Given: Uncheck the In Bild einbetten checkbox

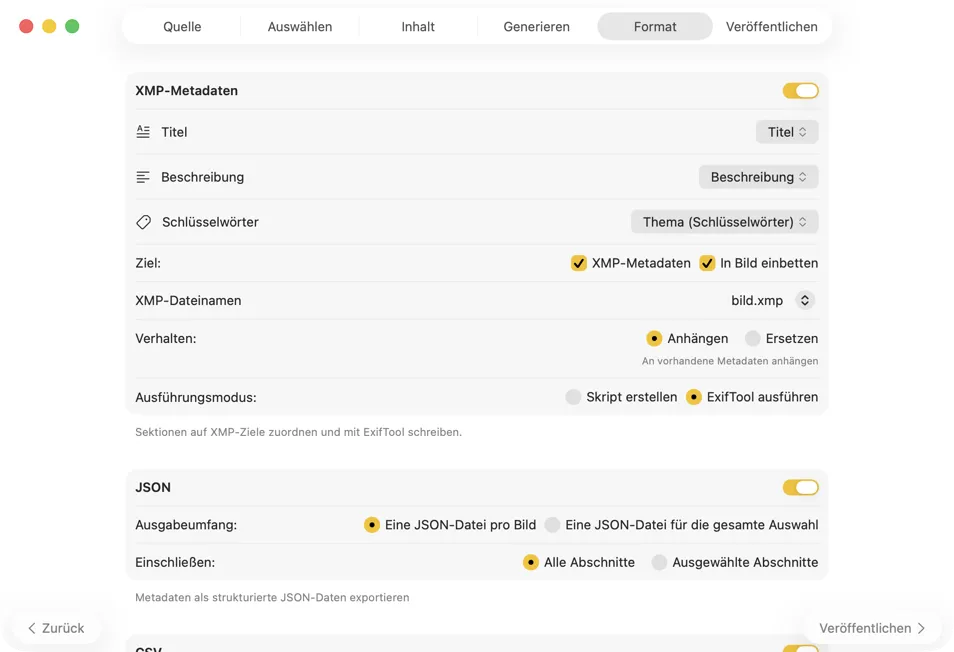Looking at the screenshot, I should pos(707,263).
